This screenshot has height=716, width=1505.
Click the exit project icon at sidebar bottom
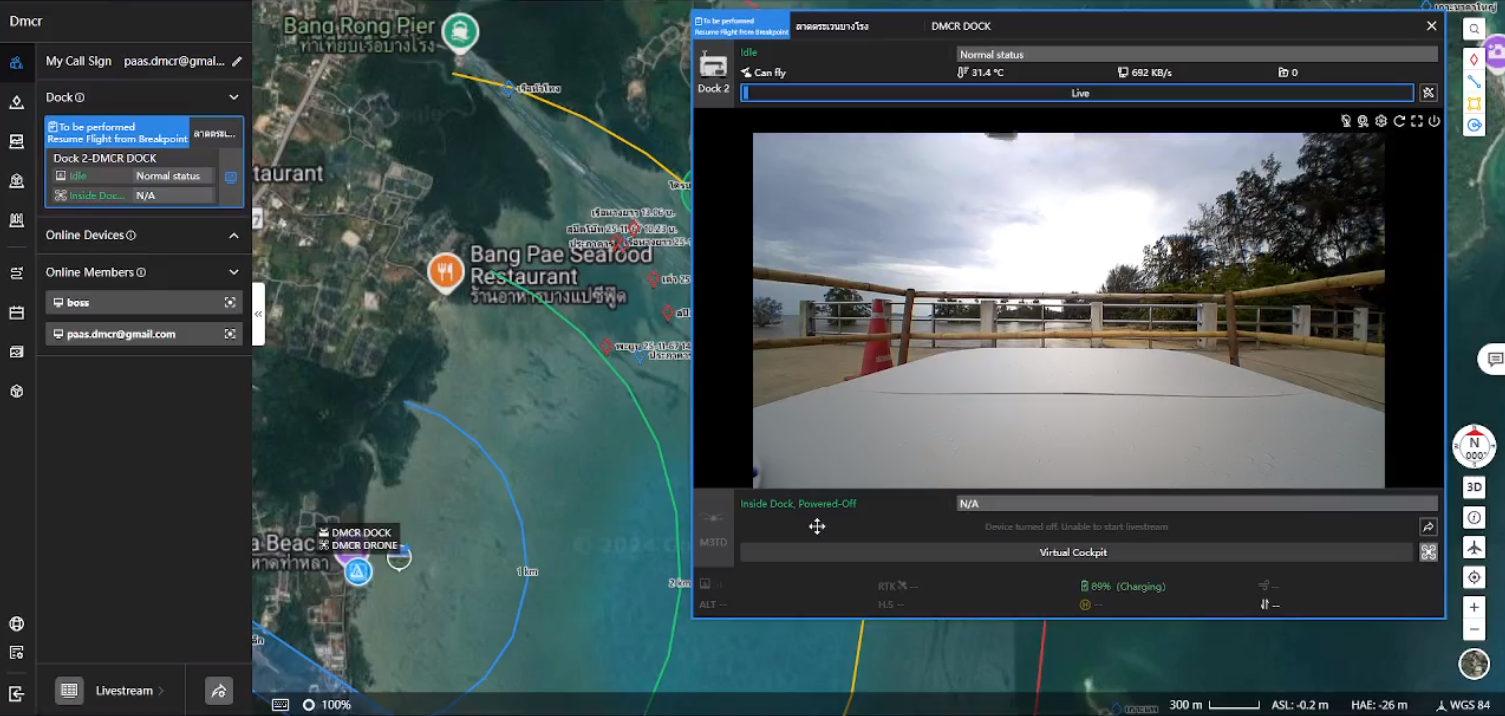pyautogui.click(x=17, y=693)
